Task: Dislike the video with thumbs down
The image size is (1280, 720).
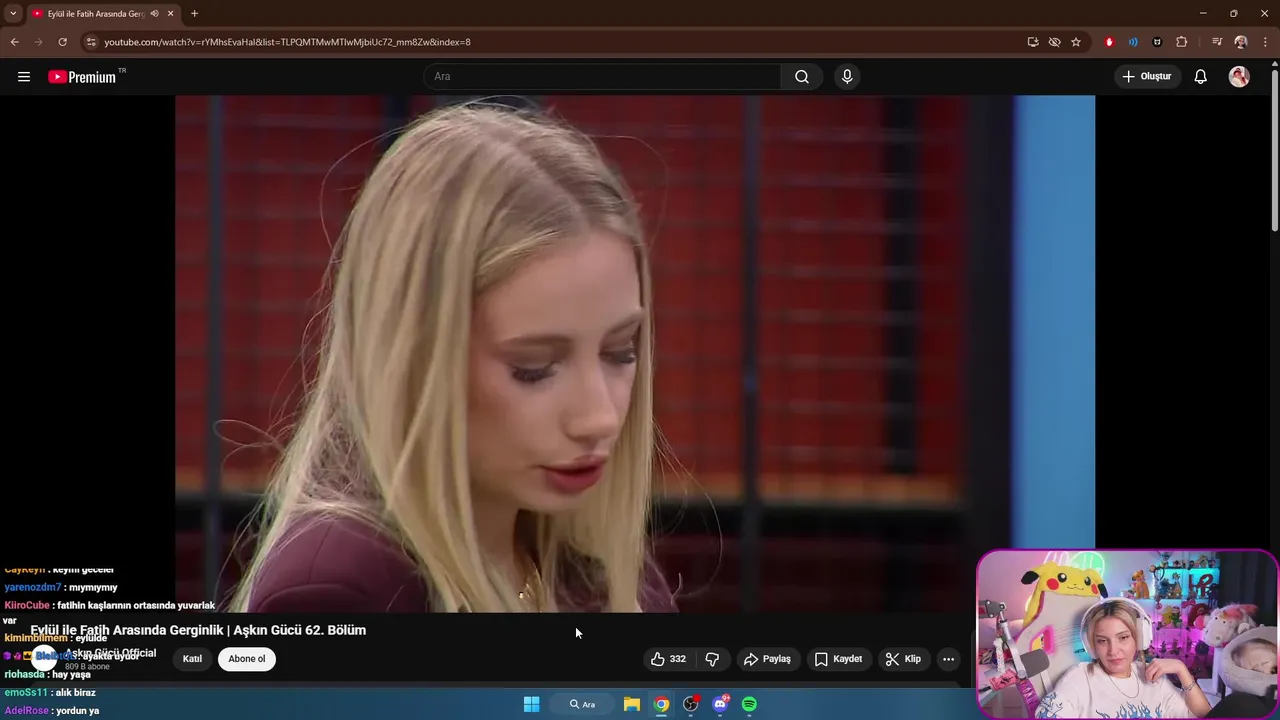Action: [712, 659]
